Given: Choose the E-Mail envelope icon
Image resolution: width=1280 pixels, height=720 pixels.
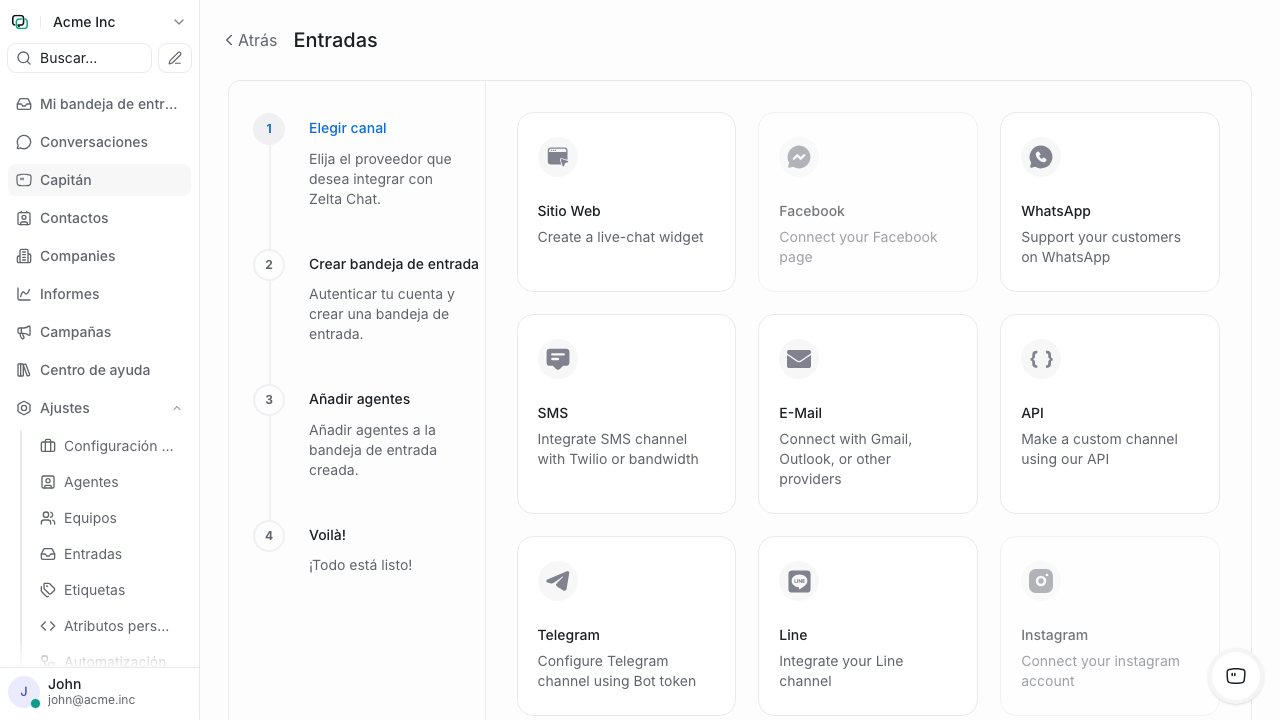Looking at the screenshot, I should [799, 359].
